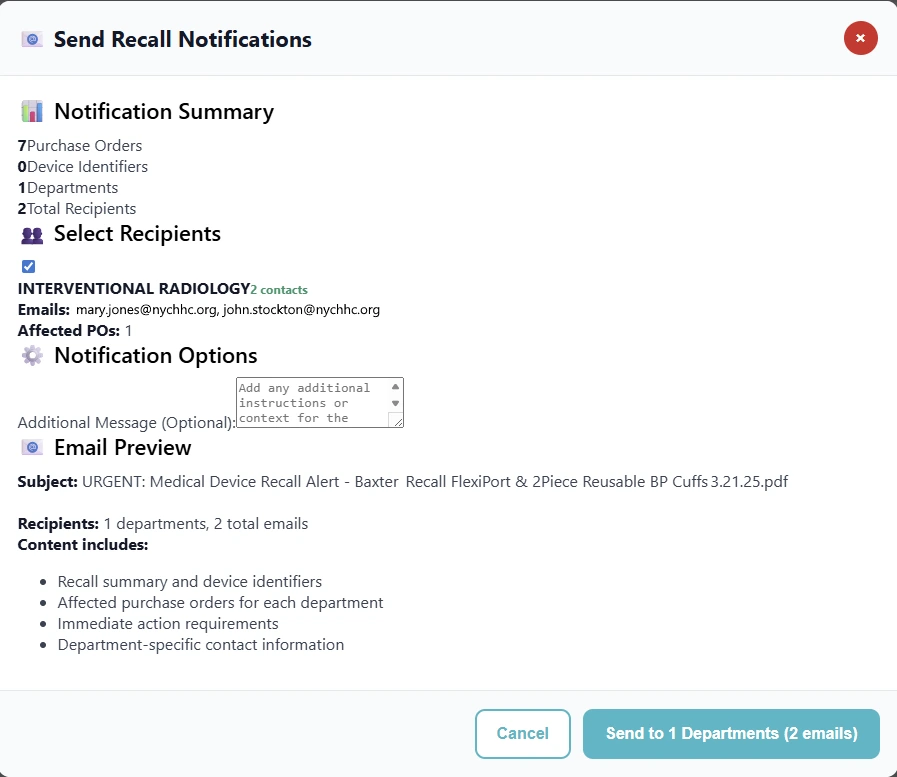Click the gear icon beside Notification Options
Screen dimensions: 897x777
coord(32,355)
